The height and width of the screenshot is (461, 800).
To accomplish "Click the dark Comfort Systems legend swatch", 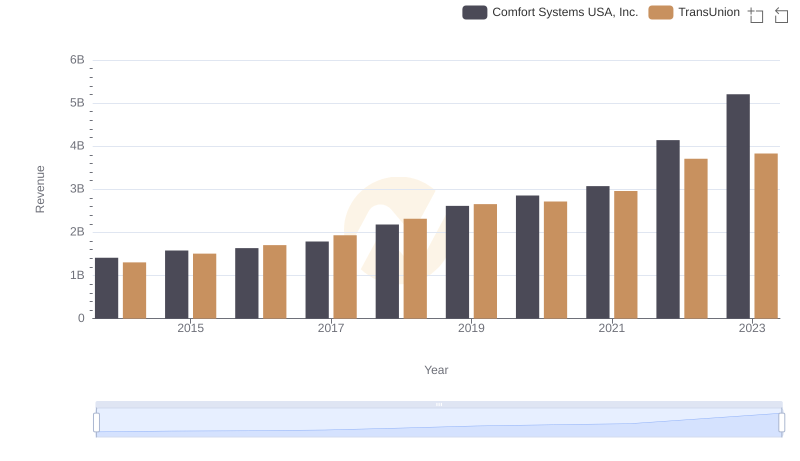I will pos(474,12).
